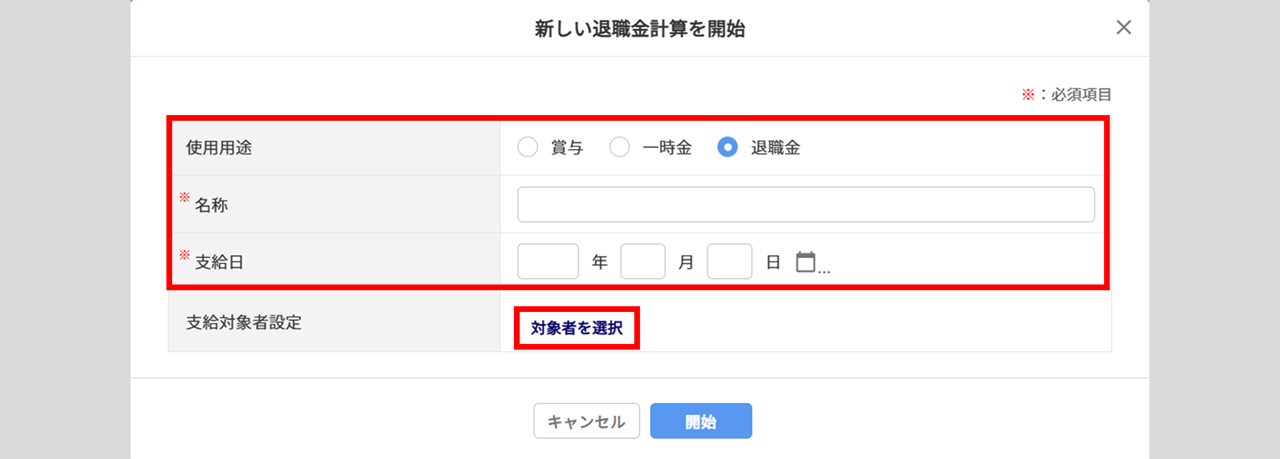Click the キャンセル button
1280x459 pixels.
tap(586, 421)
